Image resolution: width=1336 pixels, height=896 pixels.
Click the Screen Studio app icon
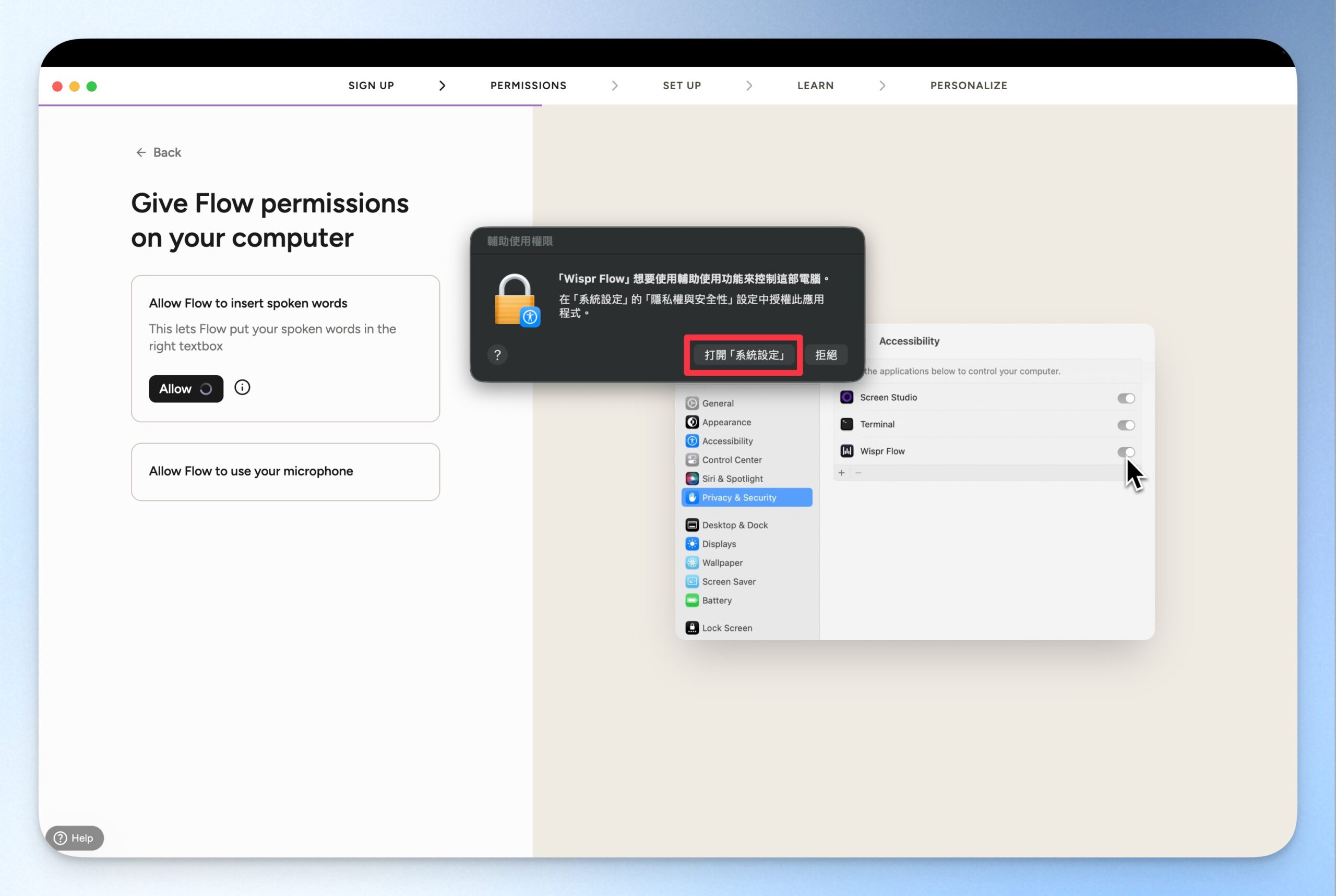(846, 397)
